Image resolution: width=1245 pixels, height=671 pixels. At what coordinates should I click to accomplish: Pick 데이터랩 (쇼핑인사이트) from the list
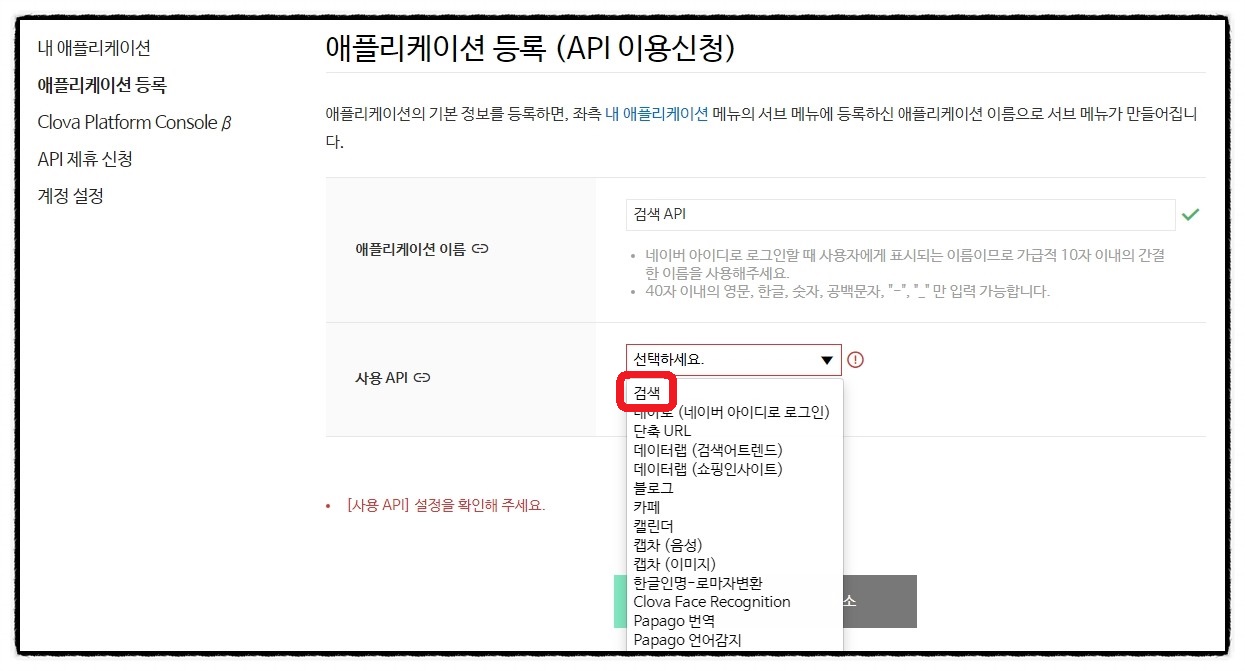click(708, 468)
